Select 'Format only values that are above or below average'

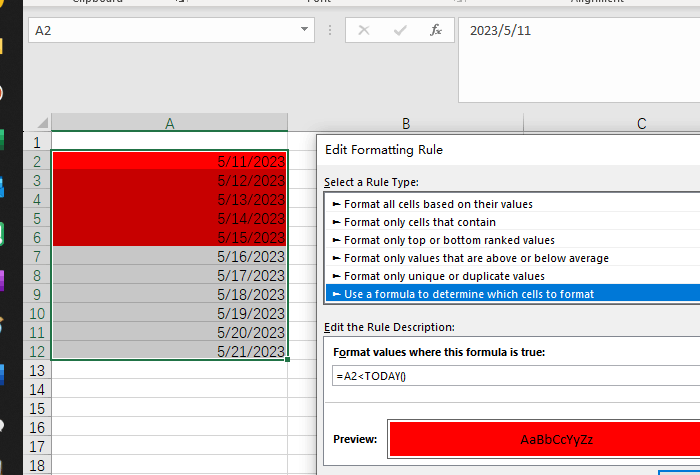513,258
